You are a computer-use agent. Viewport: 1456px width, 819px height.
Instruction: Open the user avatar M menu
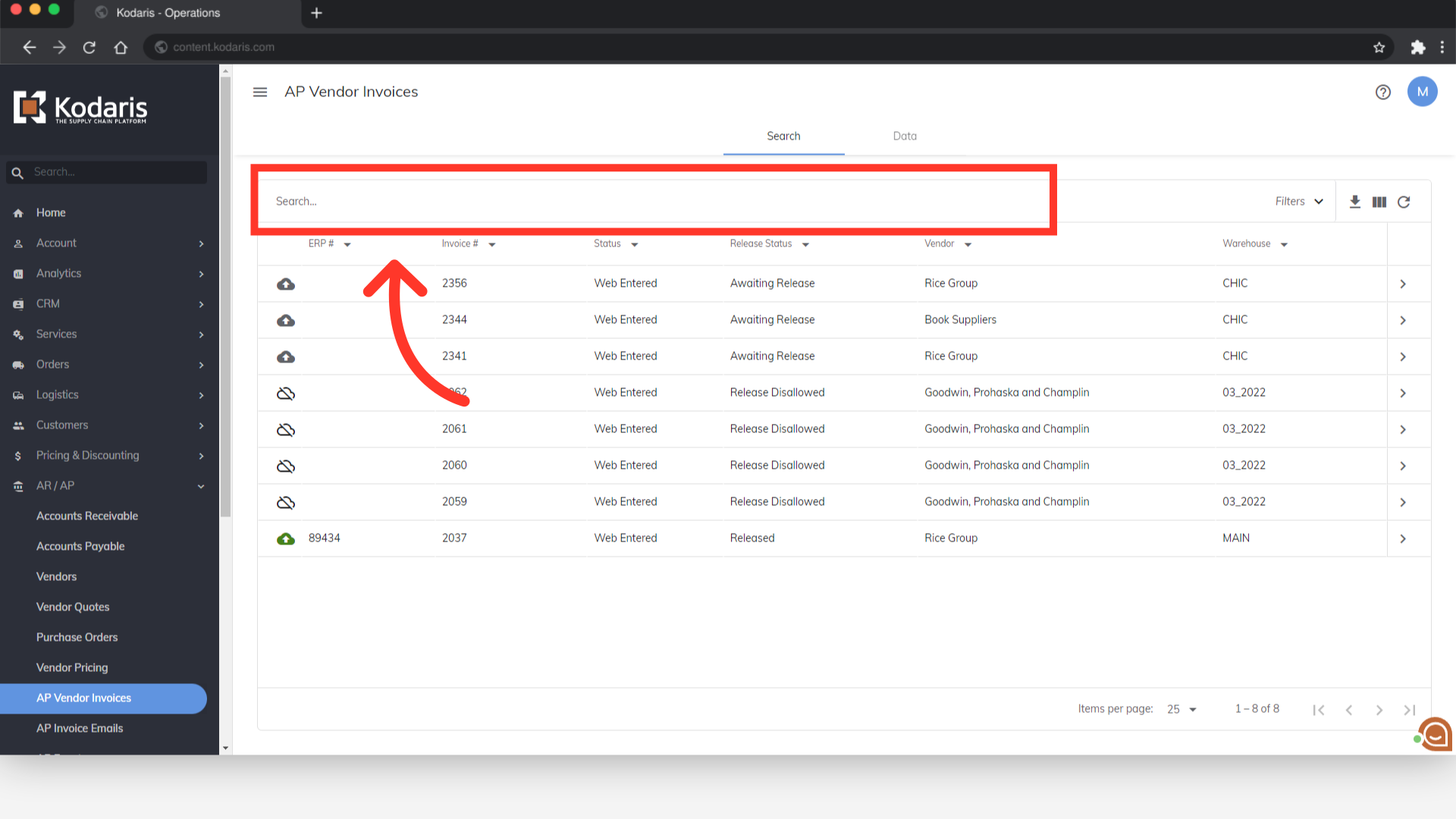click(x=1422, y=92)
